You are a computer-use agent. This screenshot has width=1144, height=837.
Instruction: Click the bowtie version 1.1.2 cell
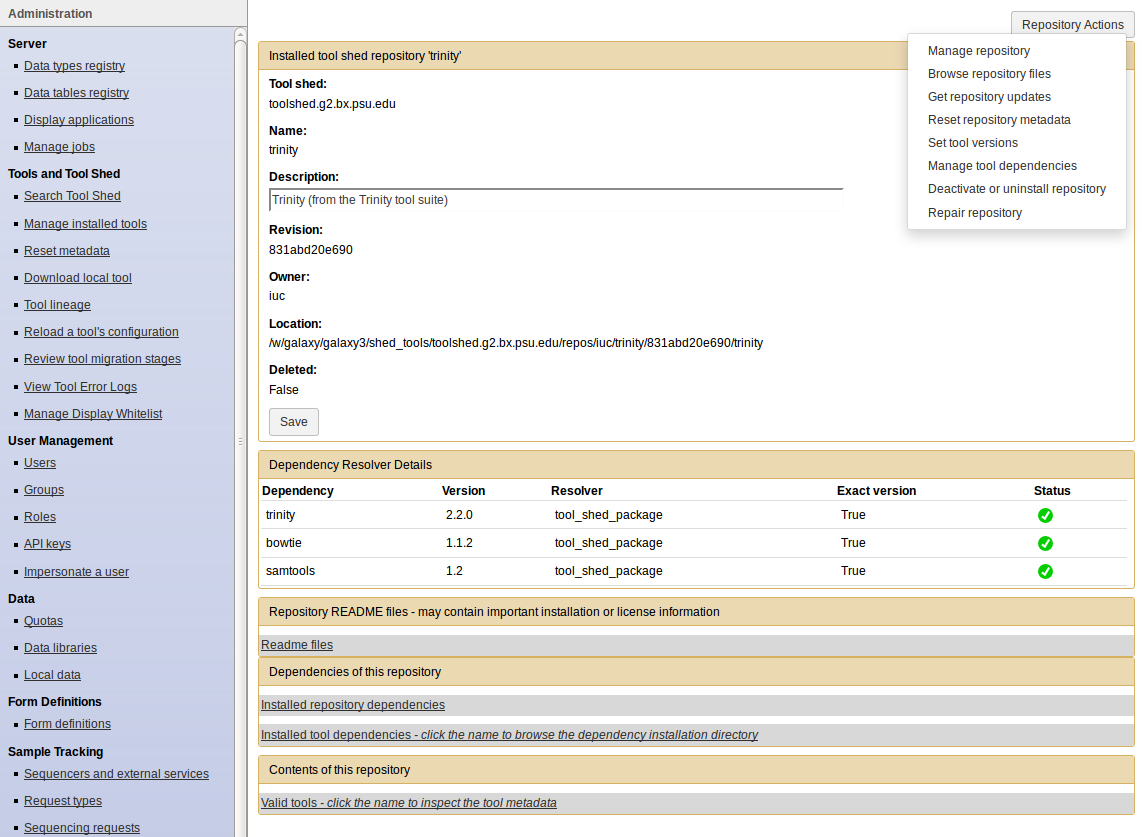point(459,543)
